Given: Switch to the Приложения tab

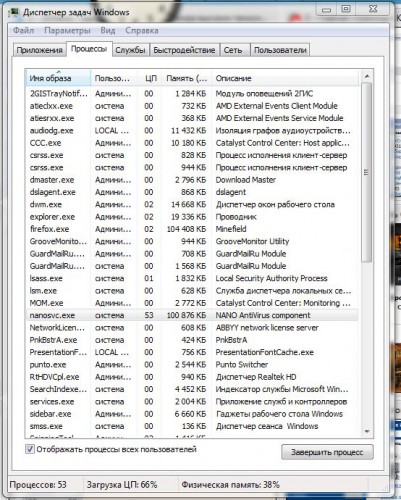Looking at the screenshot, I should coord(39,50).
